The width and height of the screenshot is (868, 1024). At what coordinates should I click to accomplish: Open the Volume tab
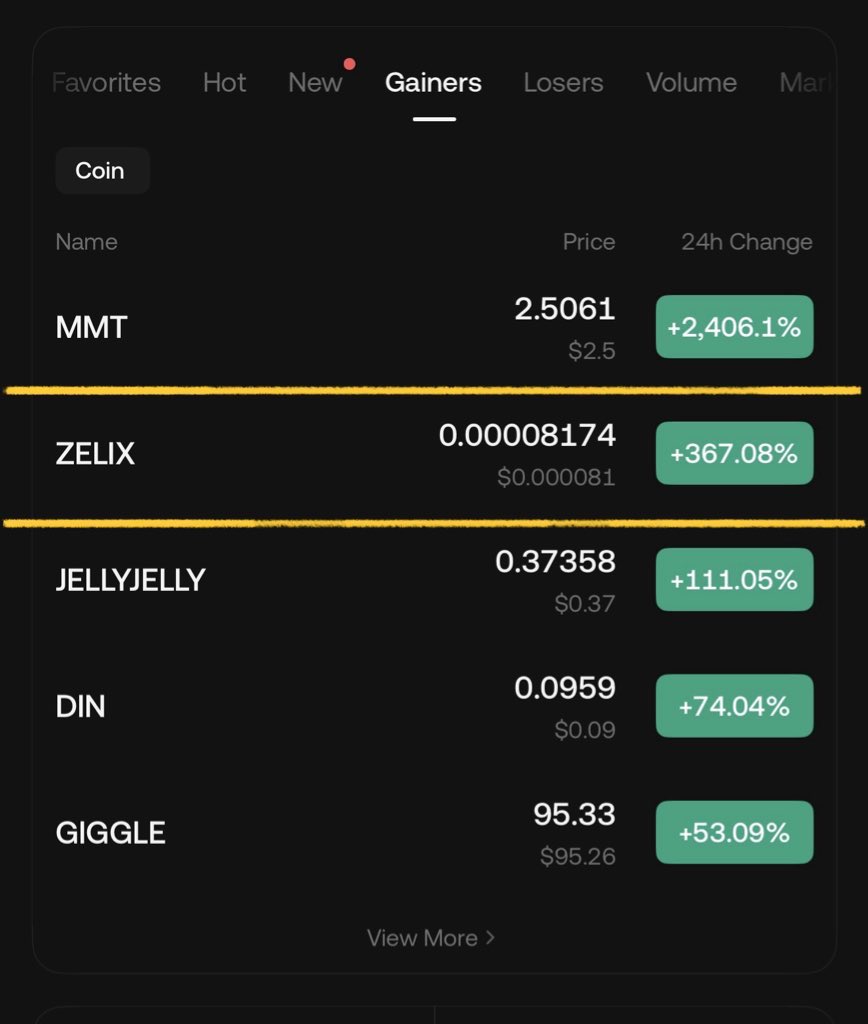pyautogui.click(x=691, y=82)
